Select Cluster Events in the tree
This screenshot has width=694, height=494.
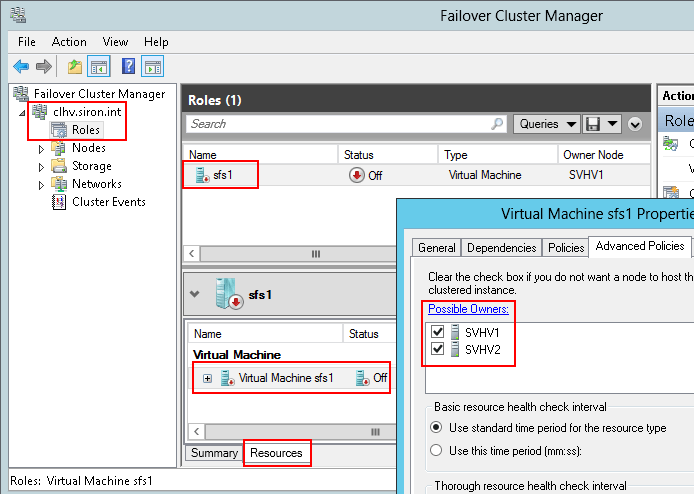coord(109,202)
